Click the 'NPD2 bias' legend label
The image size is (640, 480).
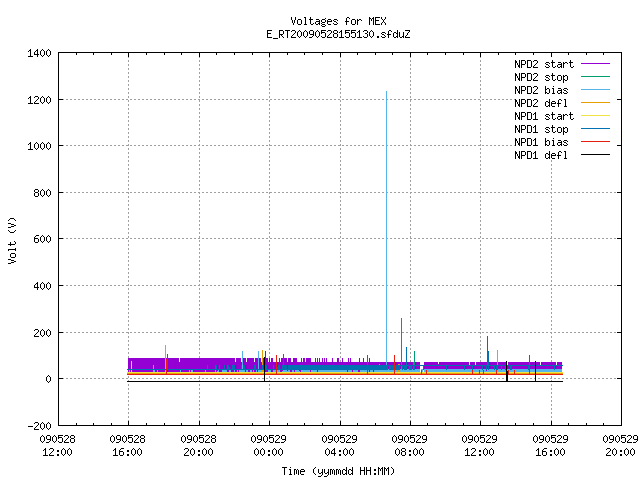point(541,90)
